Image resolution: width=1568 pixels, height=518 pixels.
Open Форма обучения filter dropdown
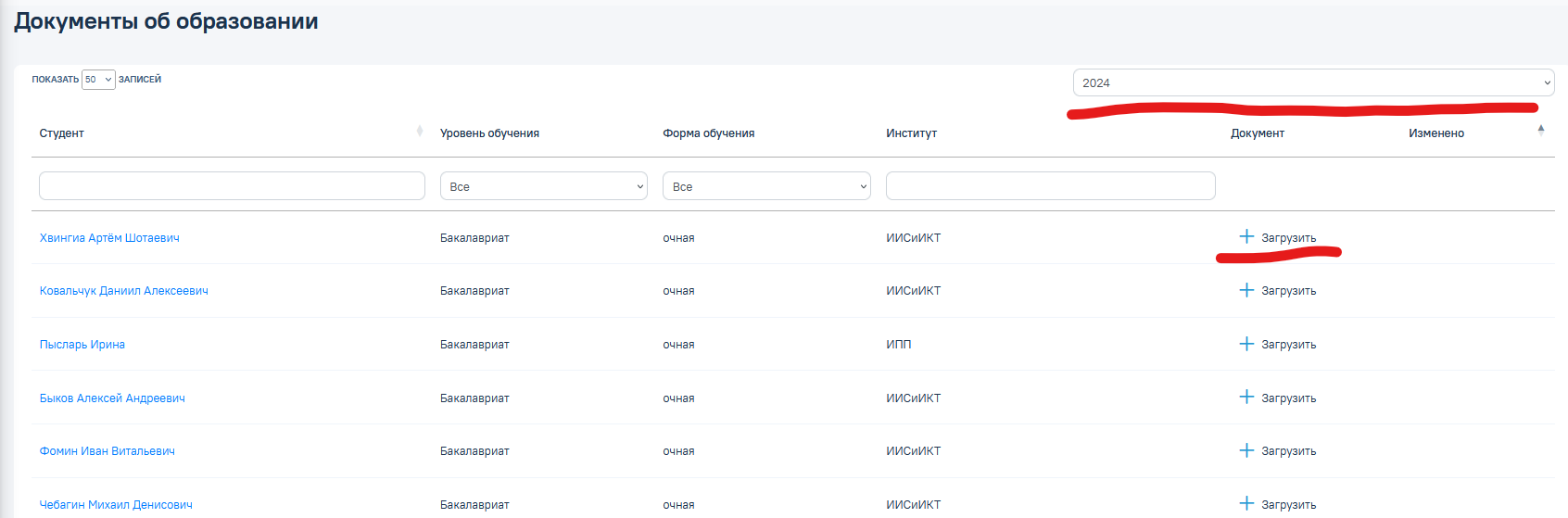point(766,186)
